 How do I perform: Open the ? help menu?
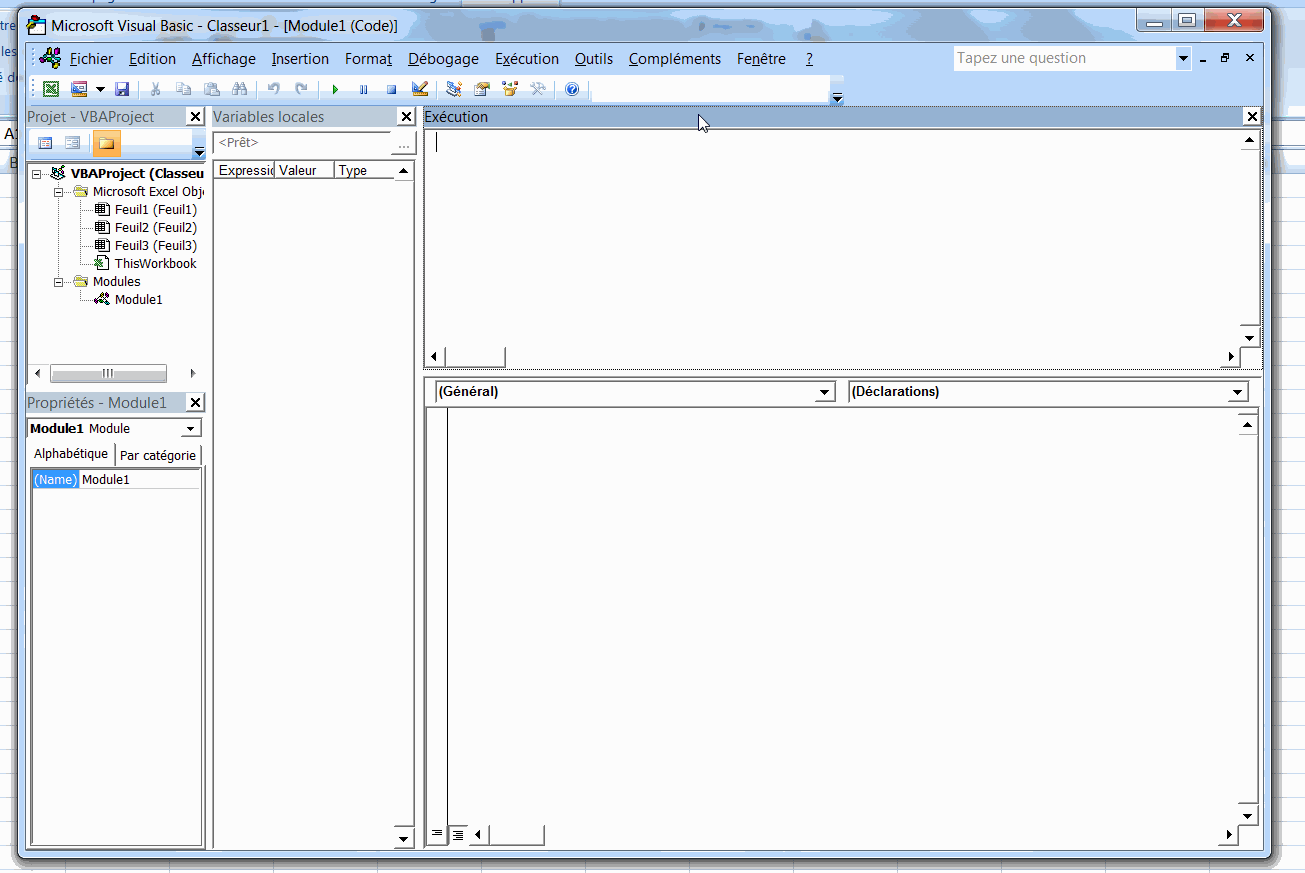coord(809,59)
